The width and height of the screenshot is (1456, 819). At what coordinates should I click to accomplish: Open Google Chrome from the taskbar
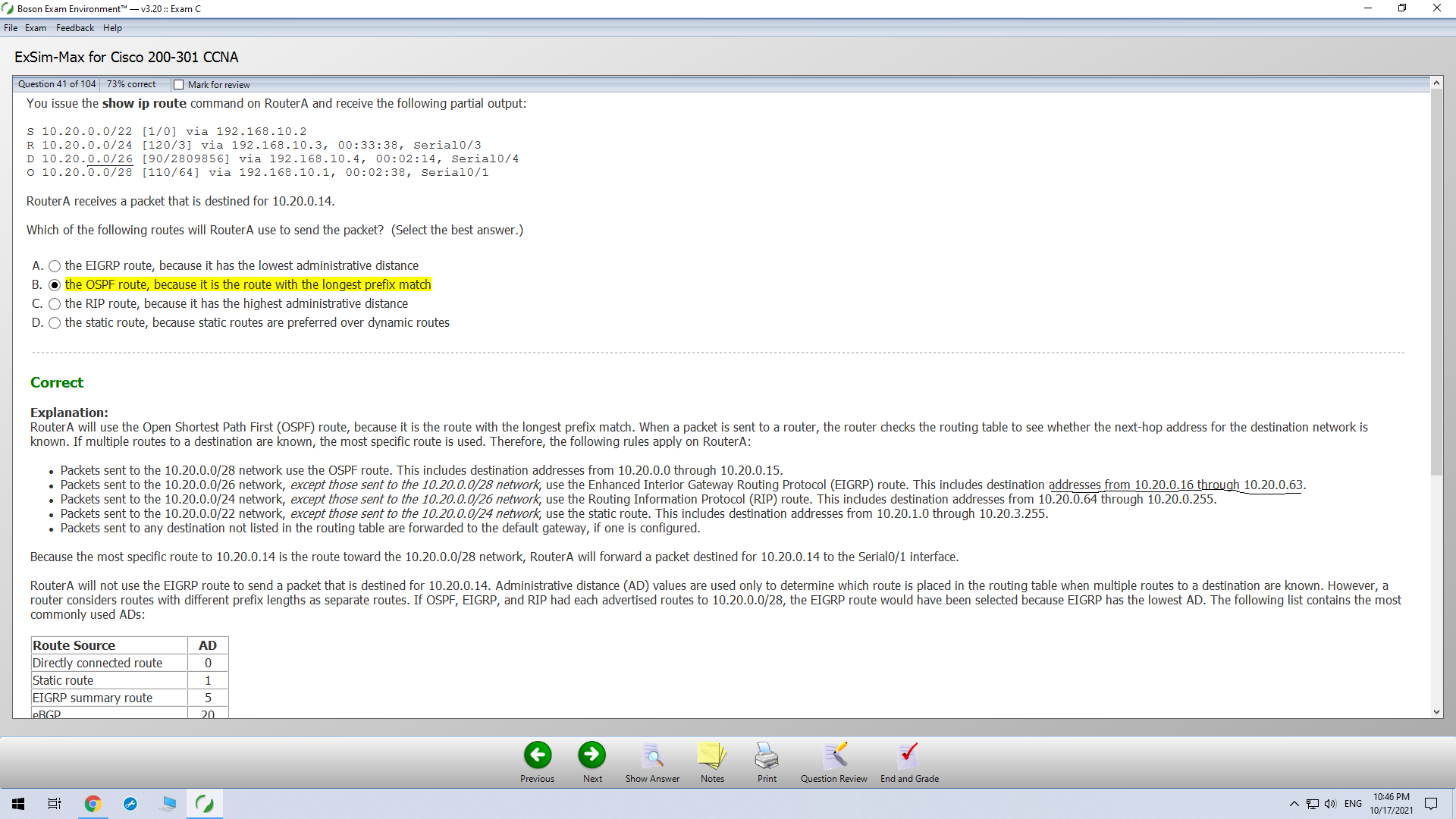(93, 804)
